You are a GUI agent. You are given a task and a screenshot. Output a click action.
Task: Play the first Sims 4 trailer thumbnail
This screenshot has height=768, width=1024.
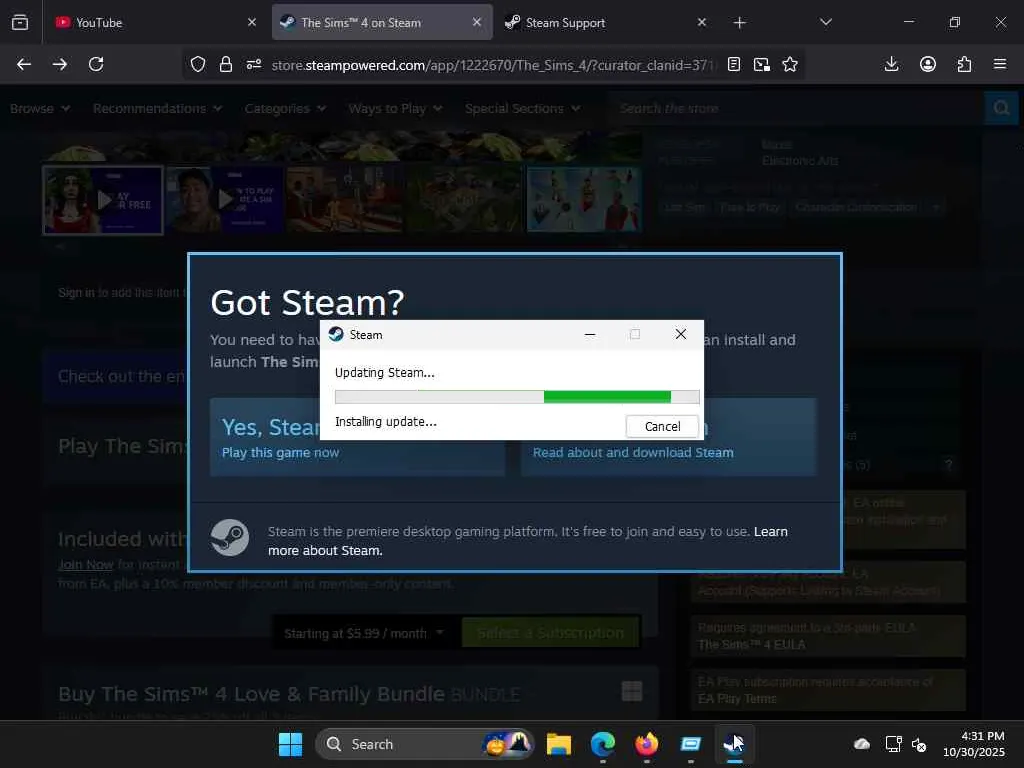(103, 200)
